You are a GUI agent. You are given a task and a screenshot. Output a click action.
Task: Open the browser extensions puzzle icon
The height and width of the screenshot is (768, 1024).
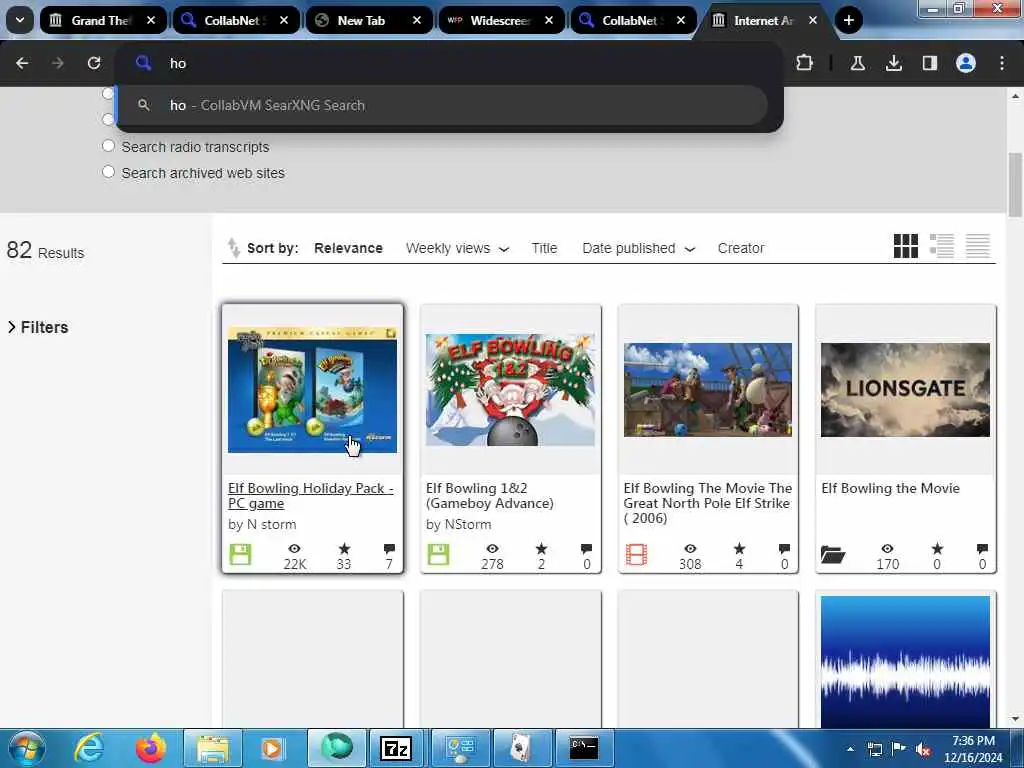[x=805, y=63]
